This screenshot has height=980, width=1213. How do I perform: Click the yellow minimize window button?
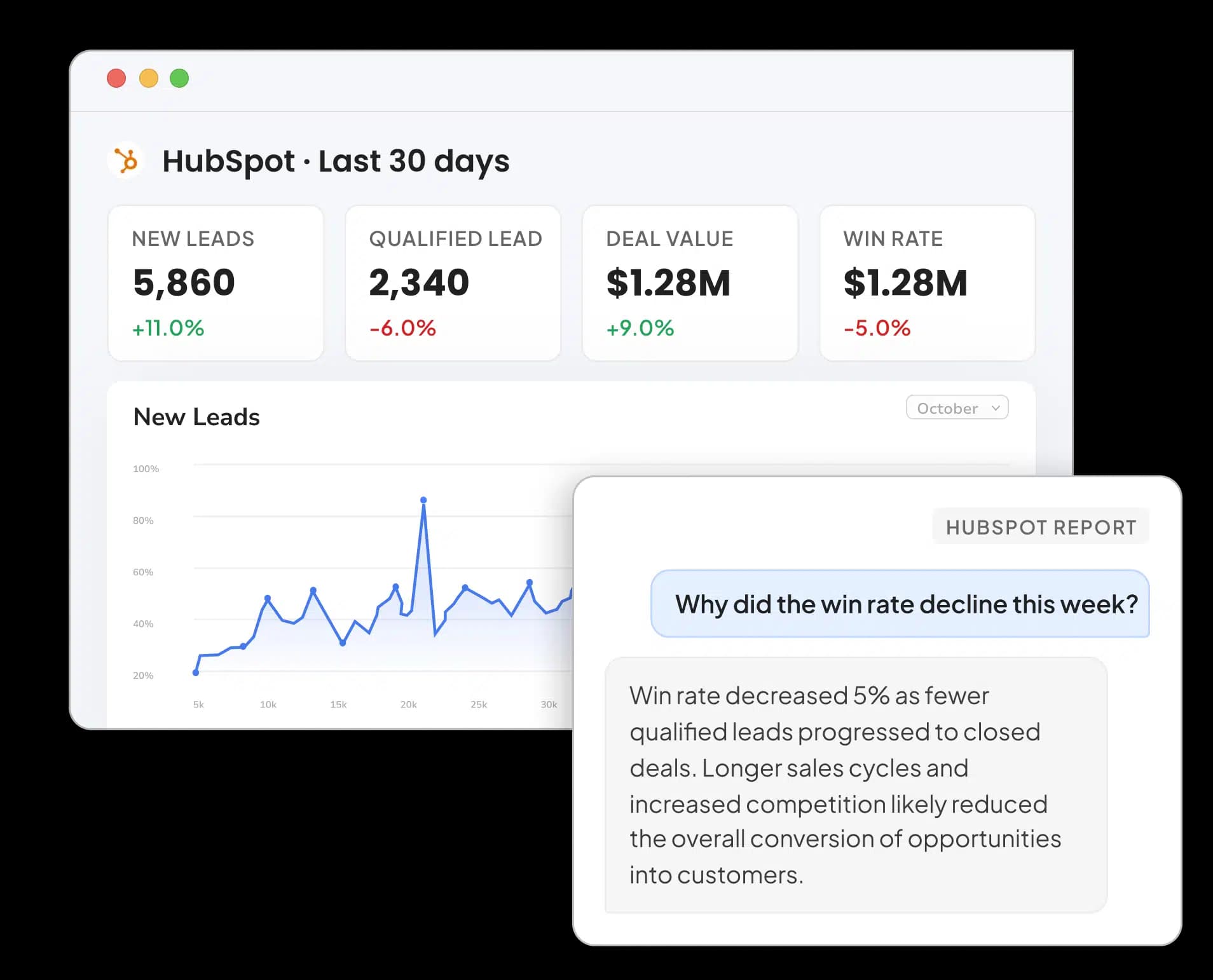coord(149,78)
